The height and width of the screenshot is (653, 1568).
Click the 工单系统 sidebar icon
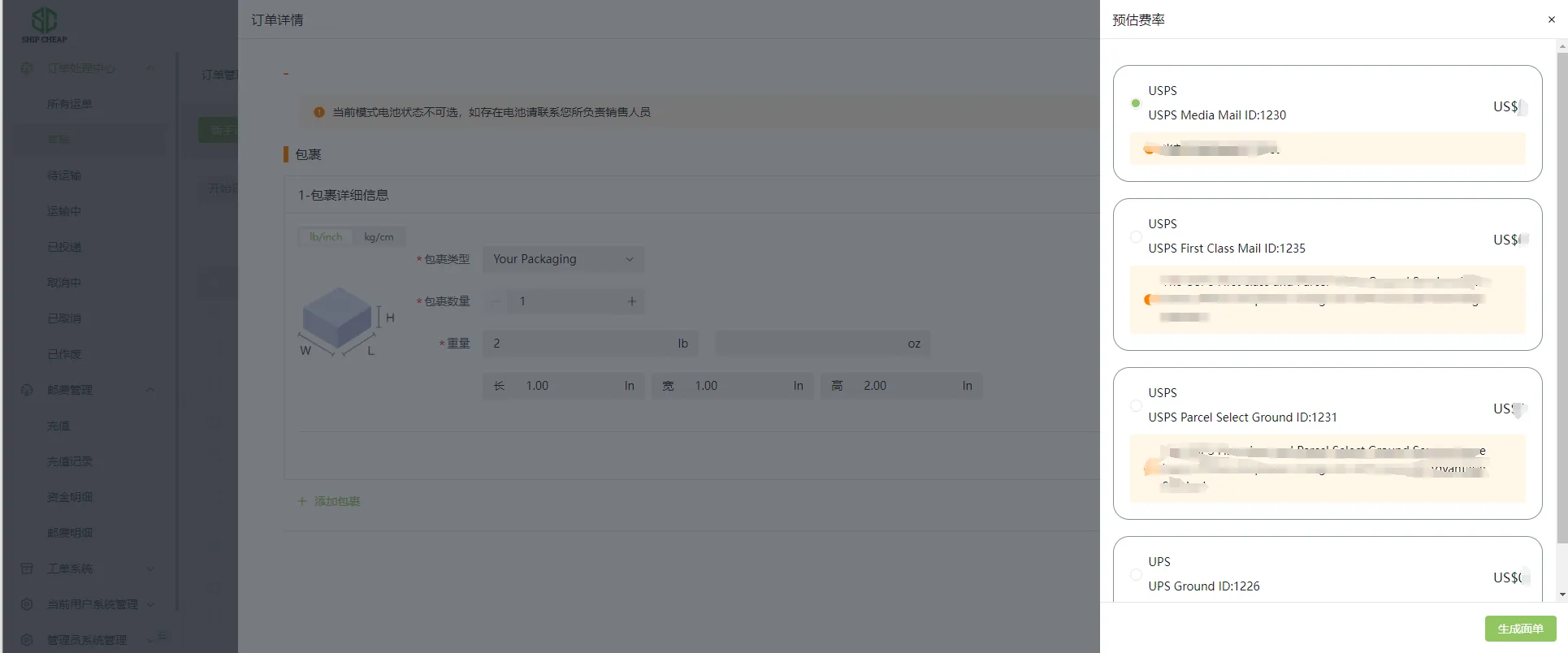click(27, 569)
